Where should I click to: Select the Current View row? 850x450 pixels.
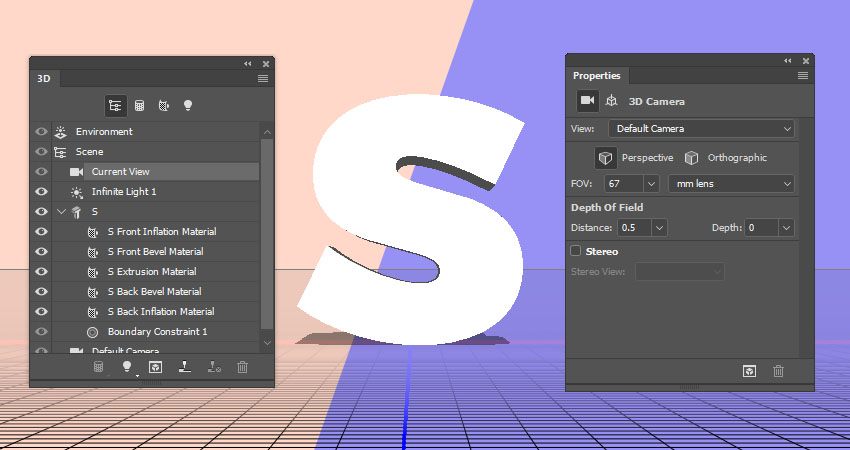tap(156, 172)
